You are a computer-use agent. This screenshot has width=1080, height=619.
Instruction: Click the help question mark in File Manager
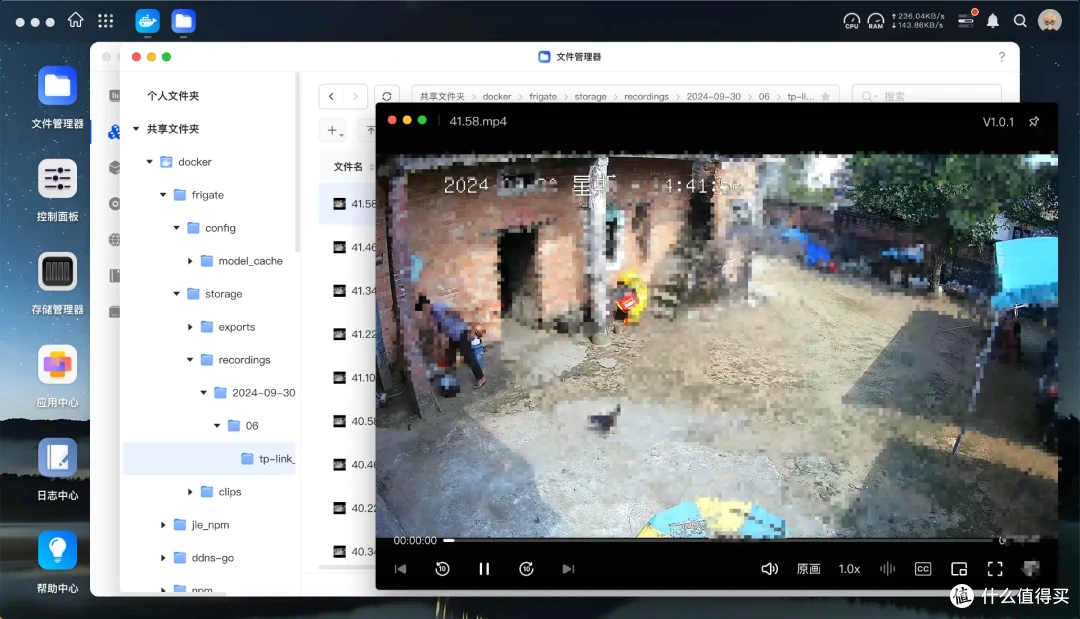click(1001, 56)
